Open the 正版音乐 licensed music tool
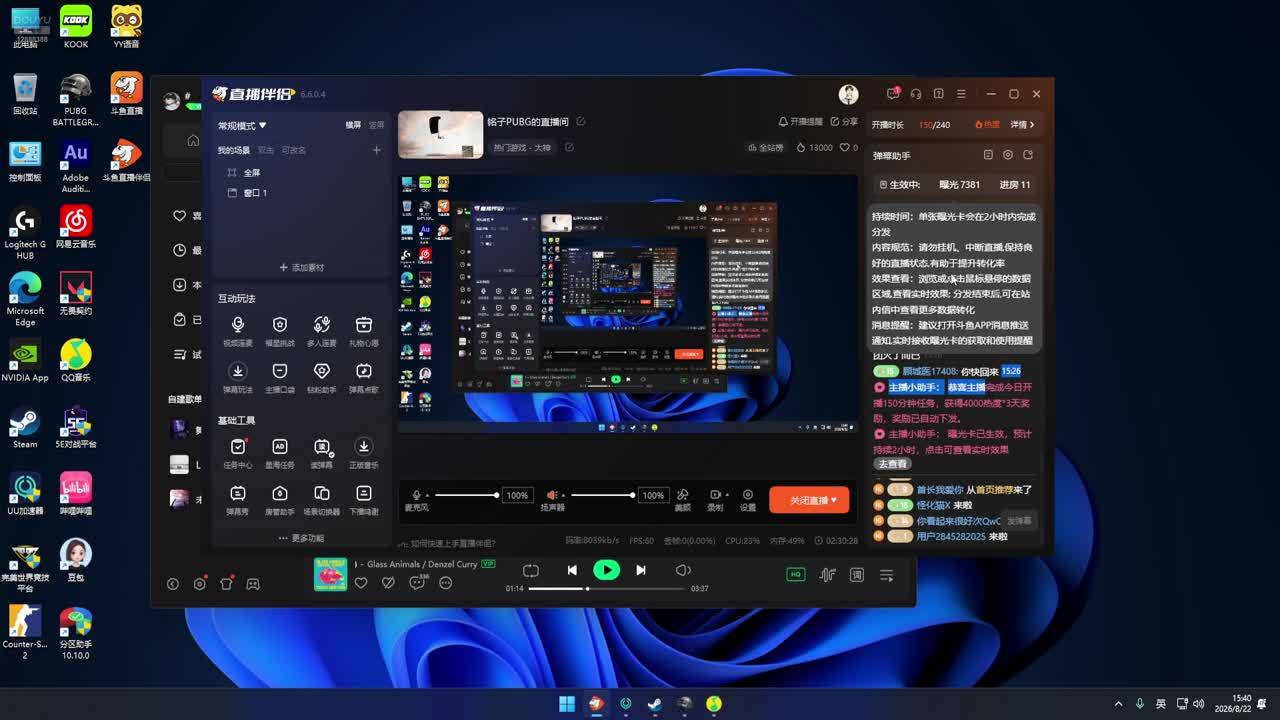 point(364,453)
